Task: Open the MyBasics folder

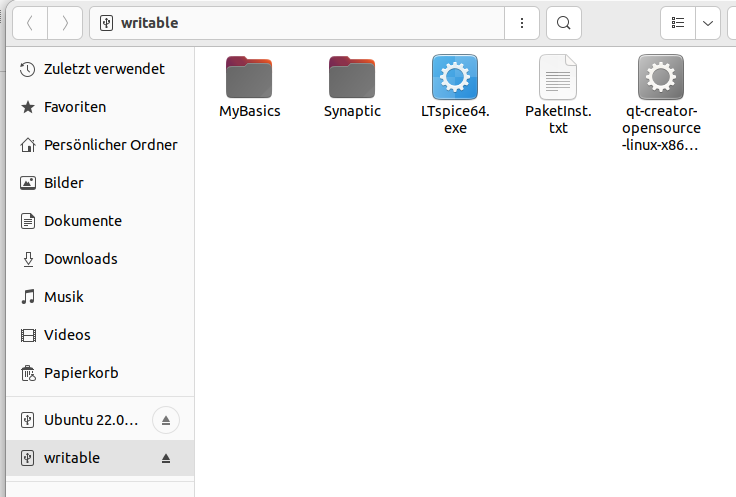Action: 249,77
